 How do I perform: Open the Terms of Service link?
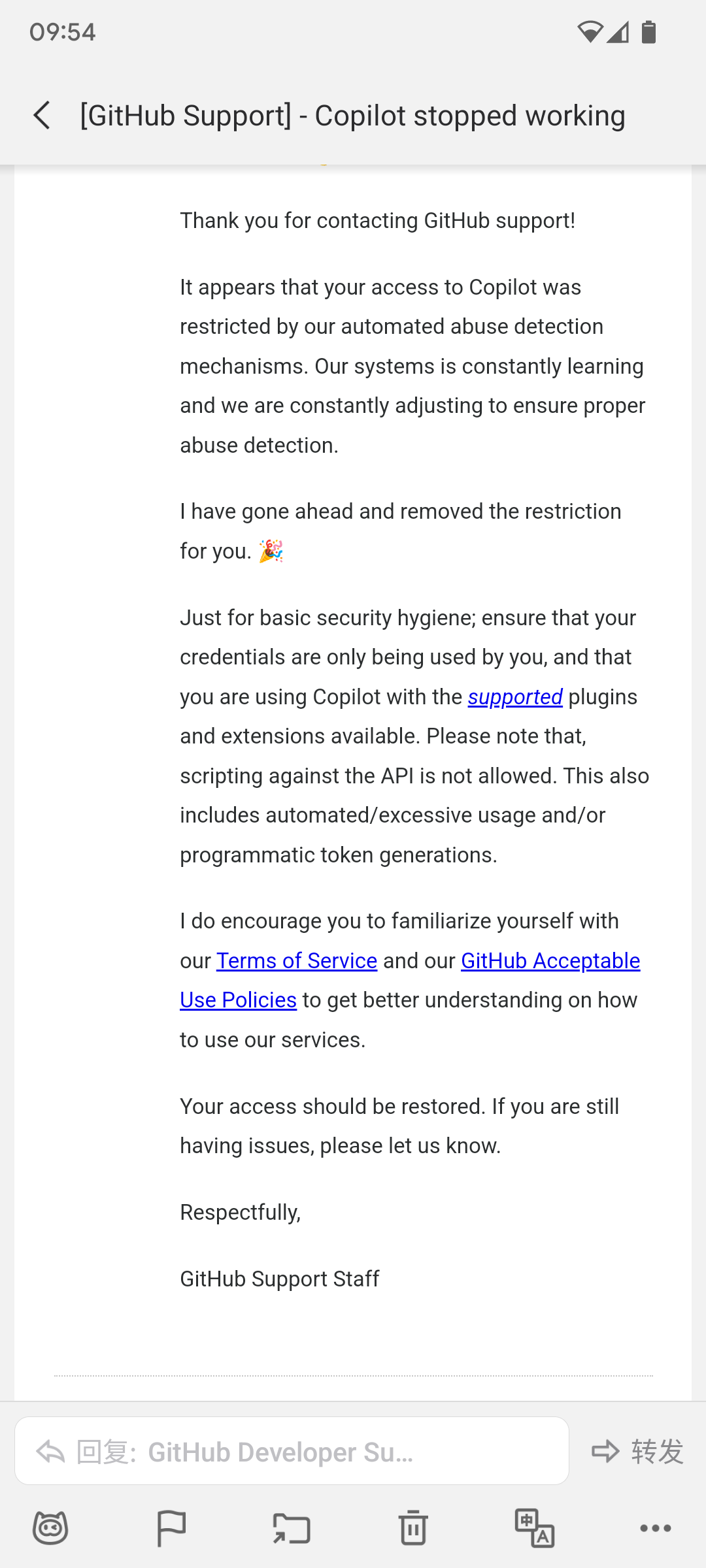tap(297, 961)
